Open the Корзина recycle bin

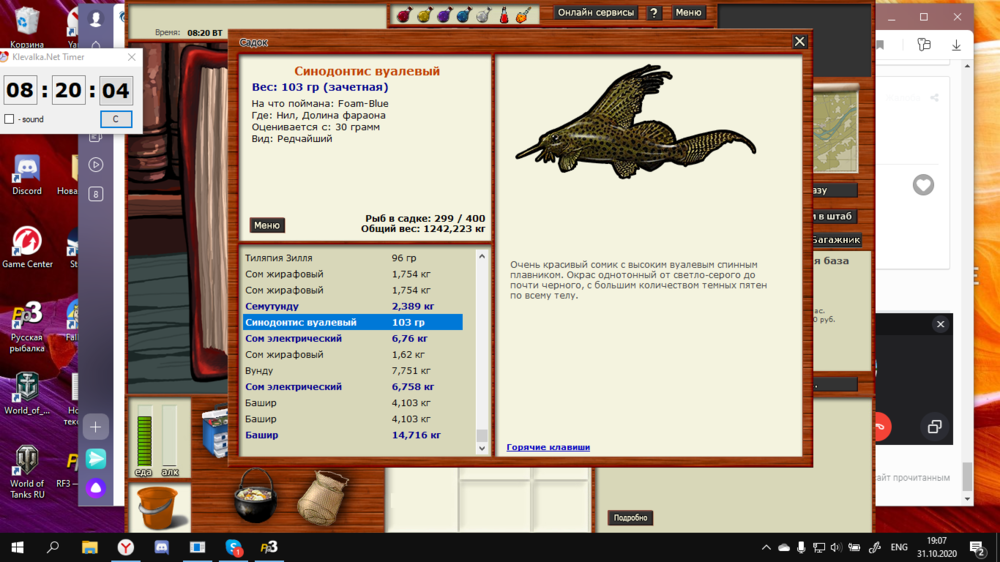(x=27, y=28)
